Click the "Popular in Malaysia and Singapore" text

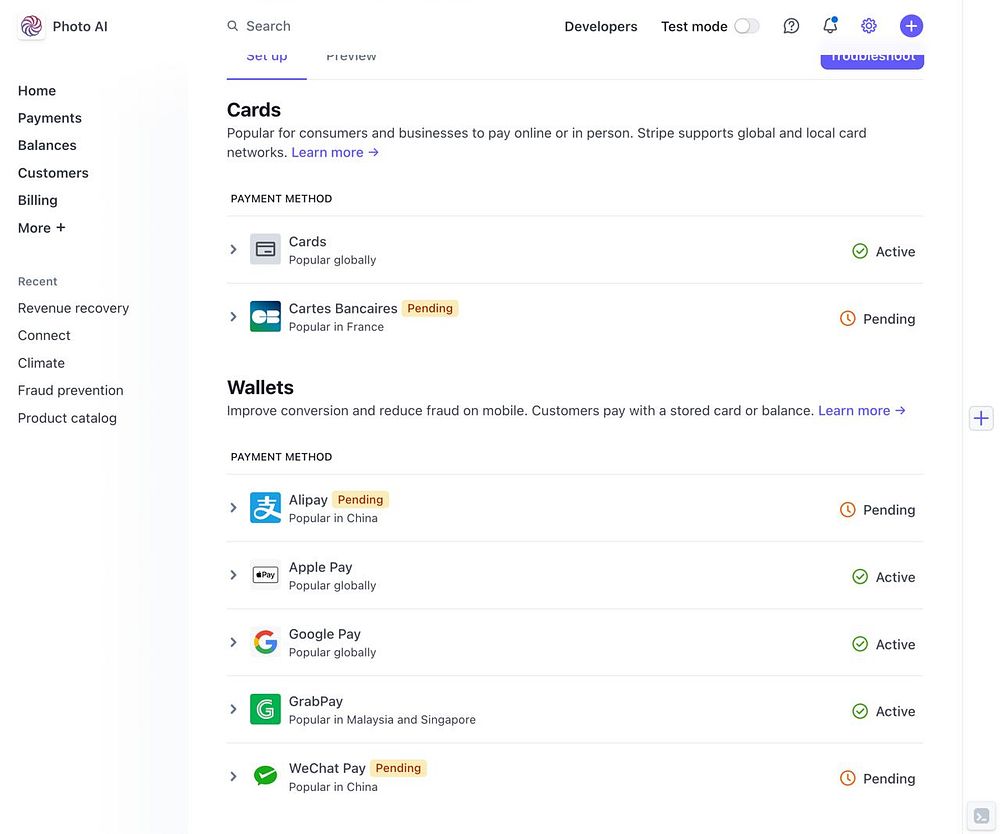(382, 720)
